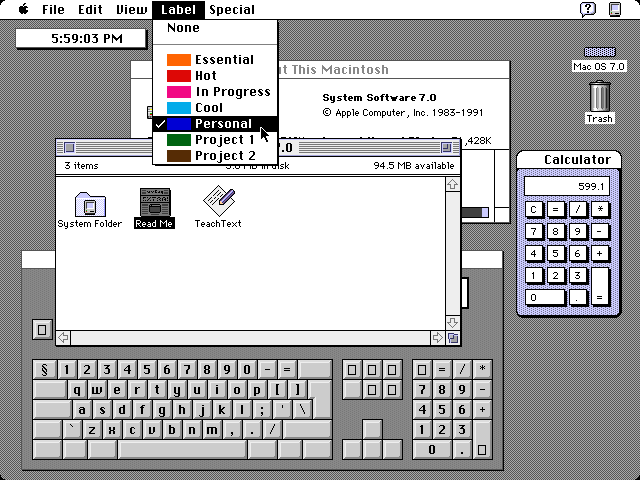640x480 pixels.
Task: Click the Finder window's vertical scrollbar track
Action: pyautogui.click(x=452, y=254)
